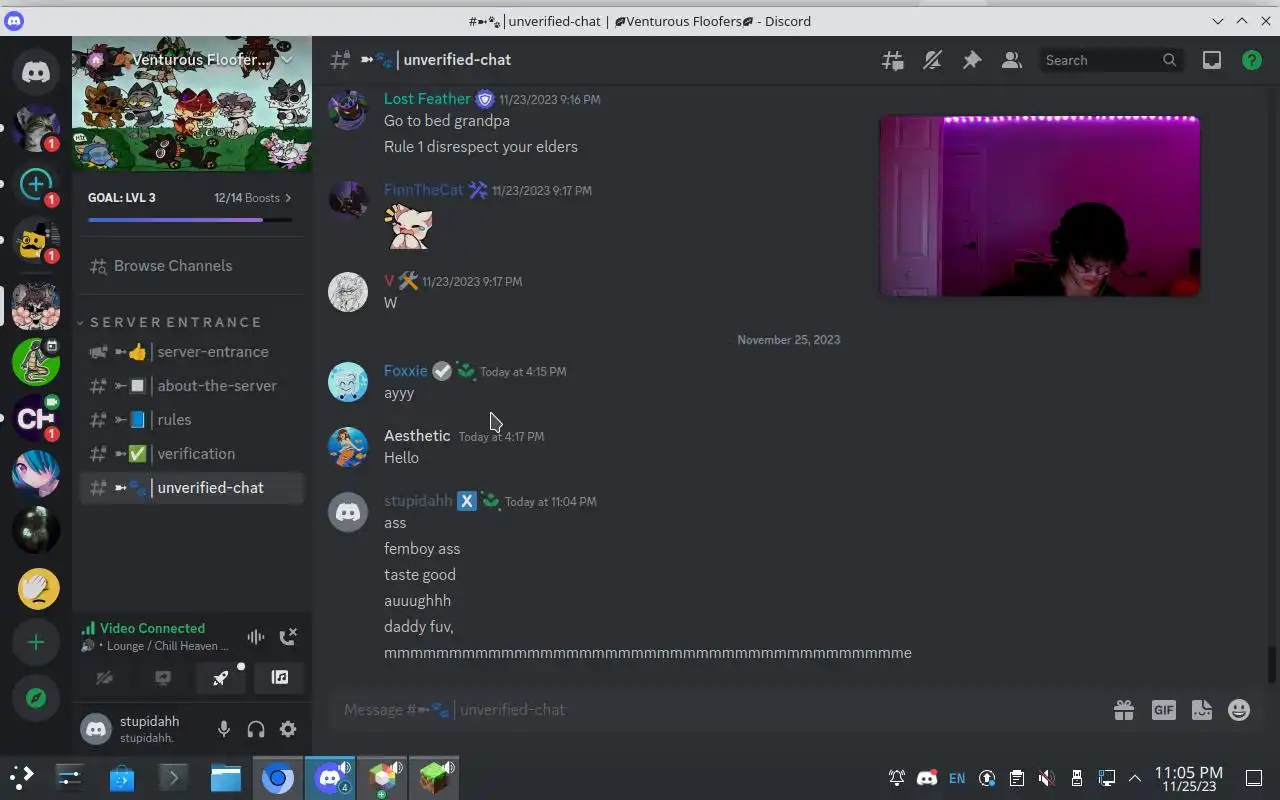Share your screen
This screenshot has width=1280, height=800.
[162, 678]
